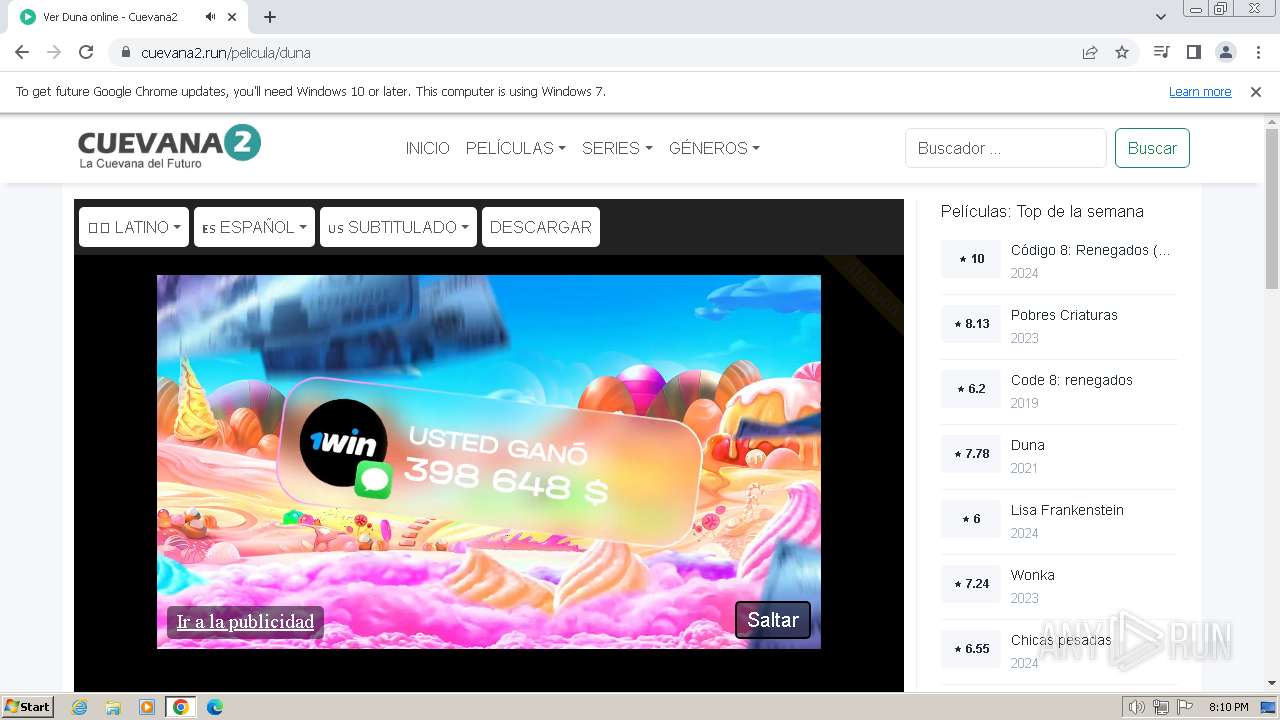Open Wonka movie link
The height and width of the screenshot is (720, 1280).
1032,575
